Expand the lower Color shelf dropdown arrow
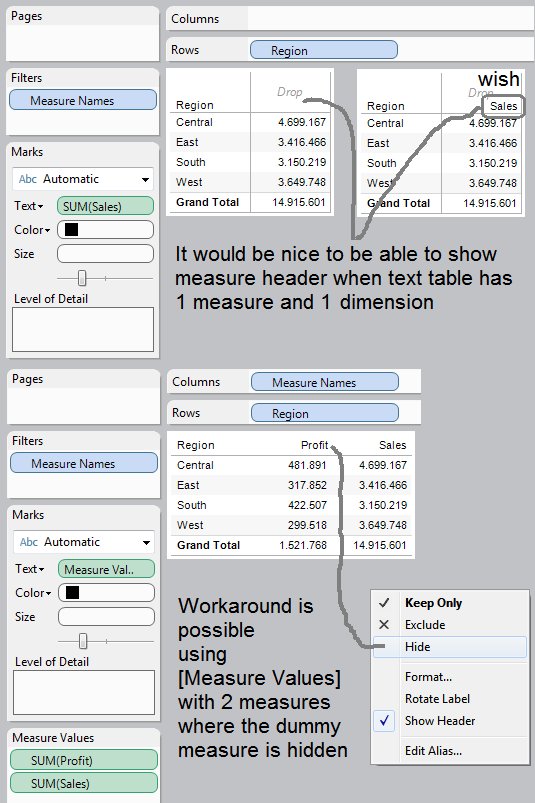The image size is (535, 803). pos(49,593)
